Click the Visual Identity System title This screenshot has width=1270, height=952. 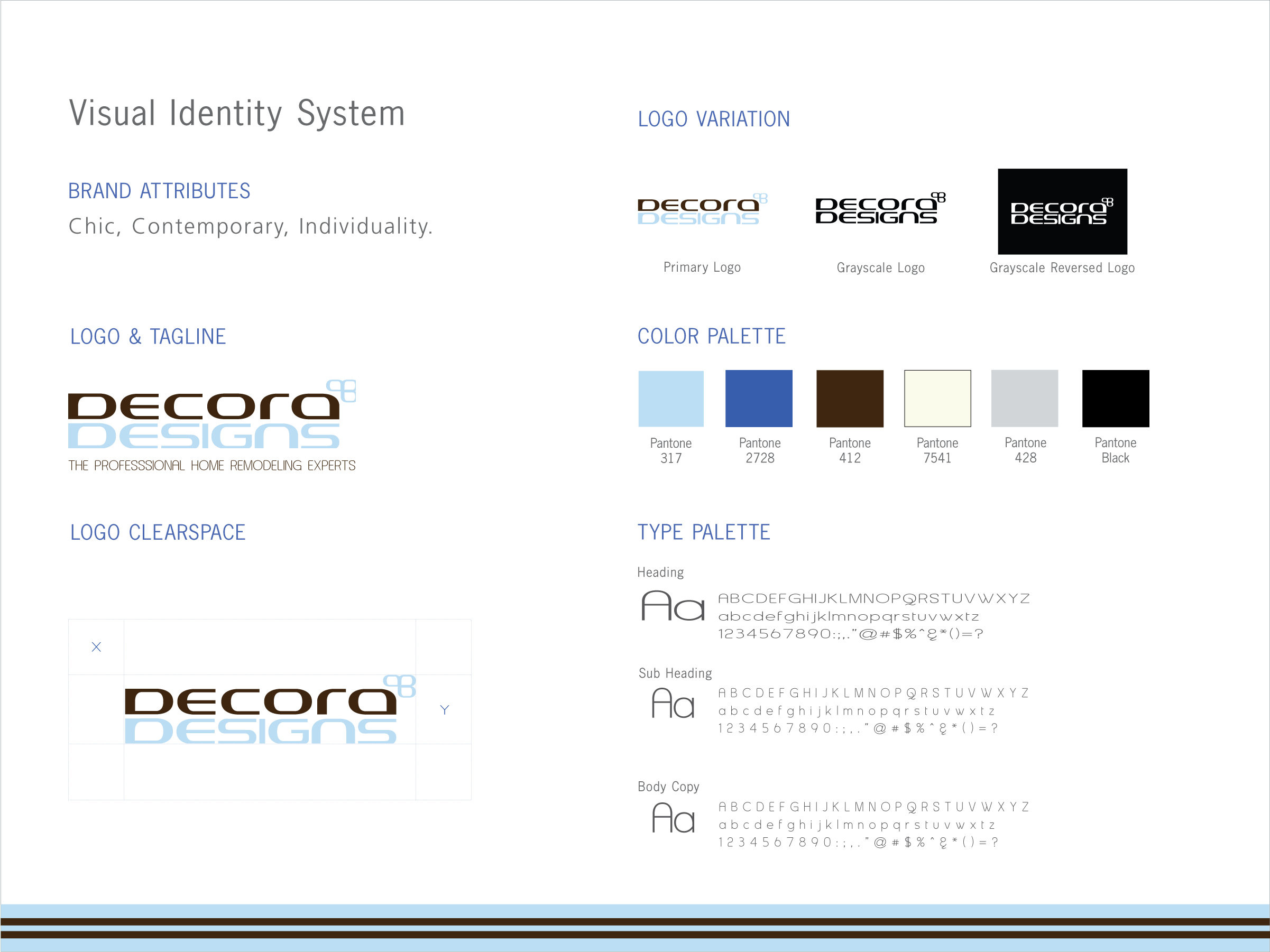tap(237, 113)
